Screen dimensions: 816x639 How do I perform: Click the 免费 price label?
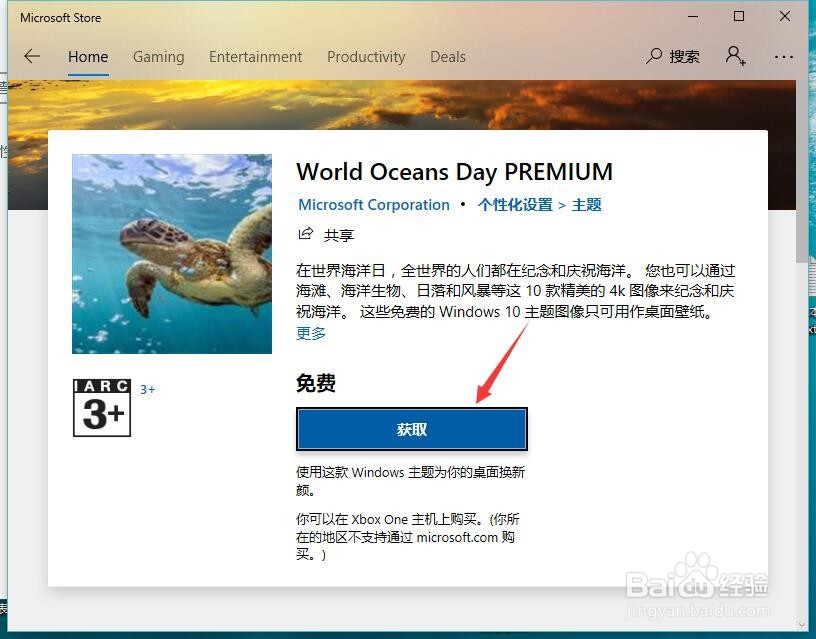[x=316, y=383]
